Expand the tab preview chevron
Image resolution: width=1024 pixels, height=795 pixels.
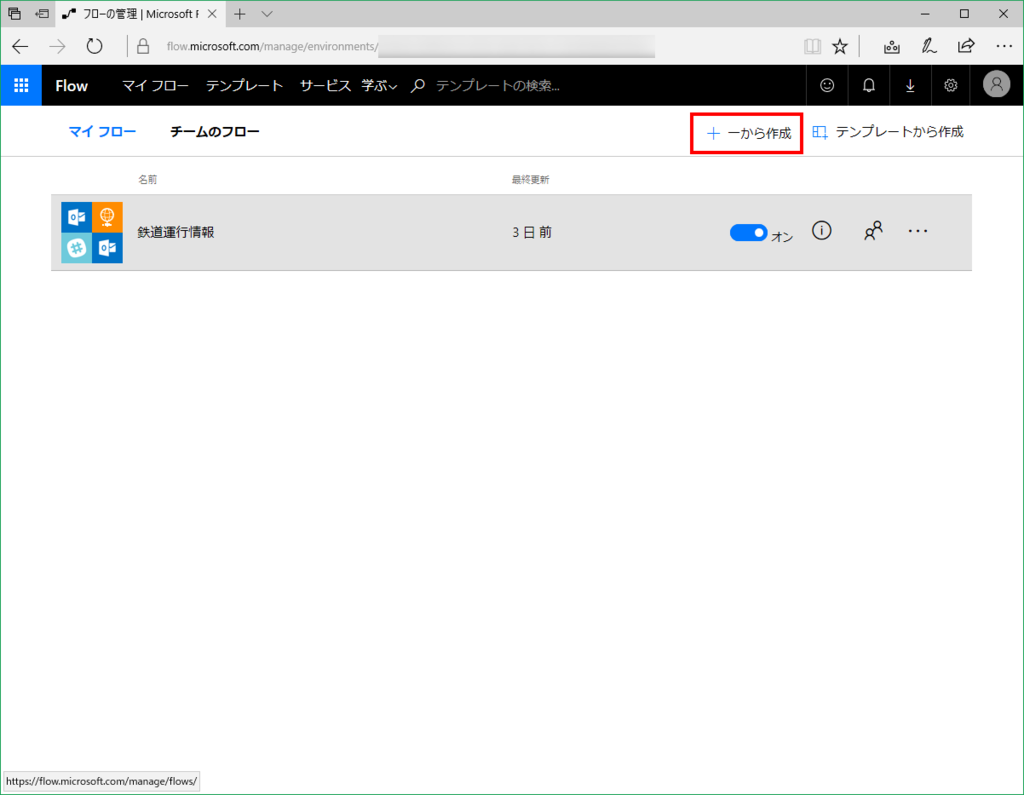267,14
